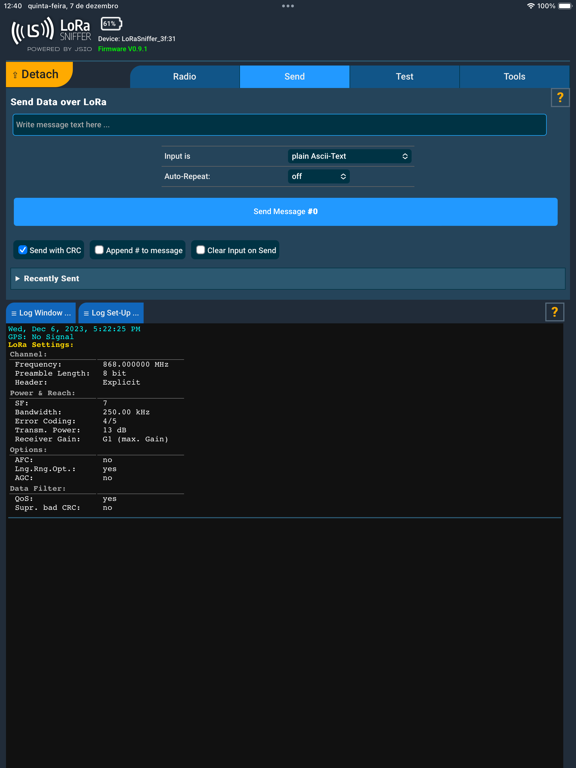Click the 868.000000 MHz frequency value
The height and width of the screenshot is (768, 576).
pyautogui.click(x=136, y=364)
